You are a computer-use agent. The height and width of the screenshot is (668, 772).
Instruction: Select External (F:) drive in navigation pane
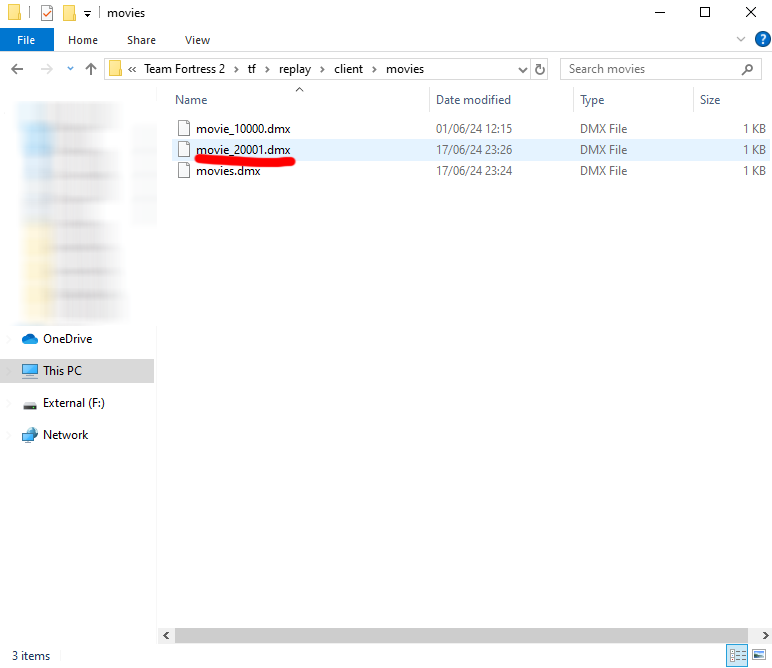[x=74, y=403]
